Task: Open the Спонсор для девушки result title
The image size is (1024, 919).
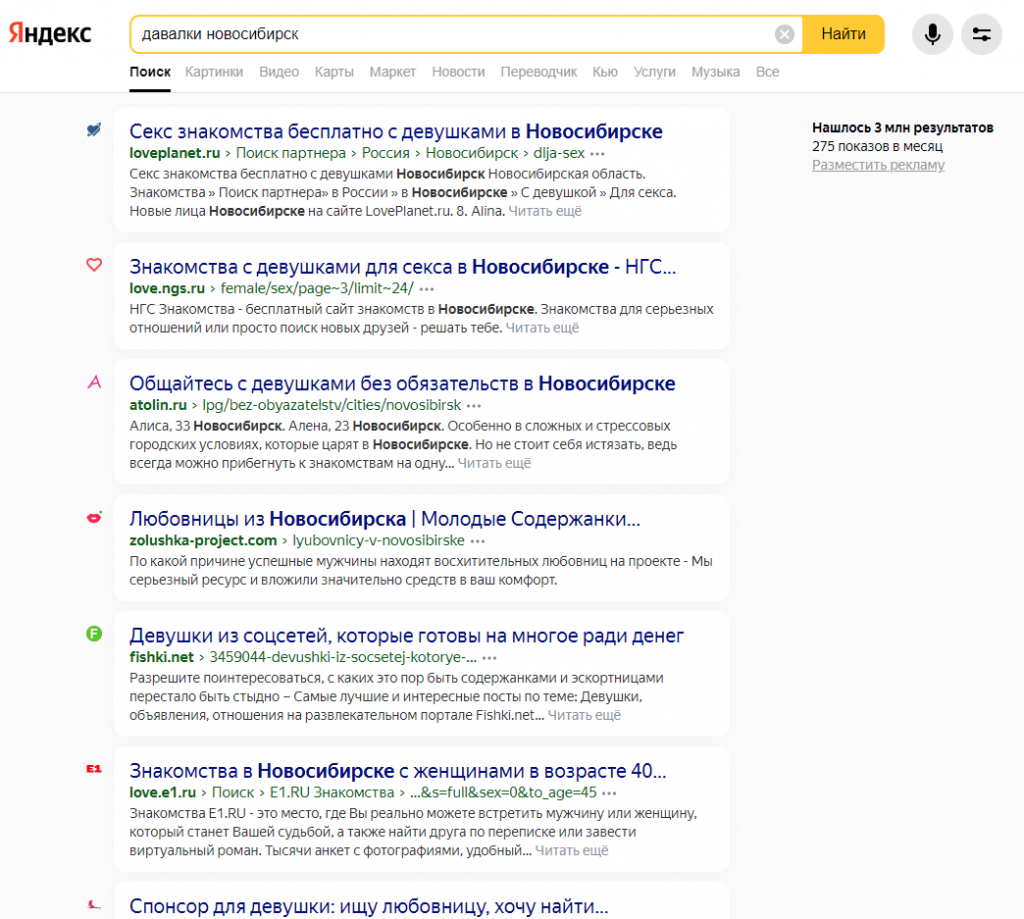Action: tap(368, 906)
